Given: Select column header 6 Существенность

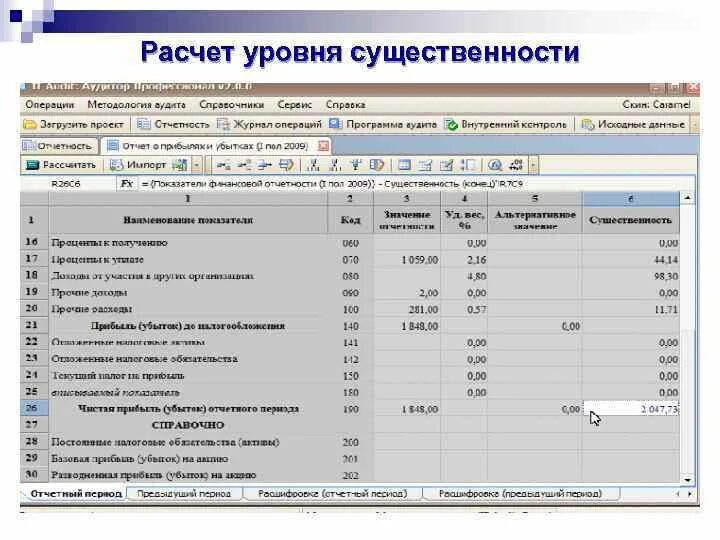Looking at the screenshot, I should 630,198.
